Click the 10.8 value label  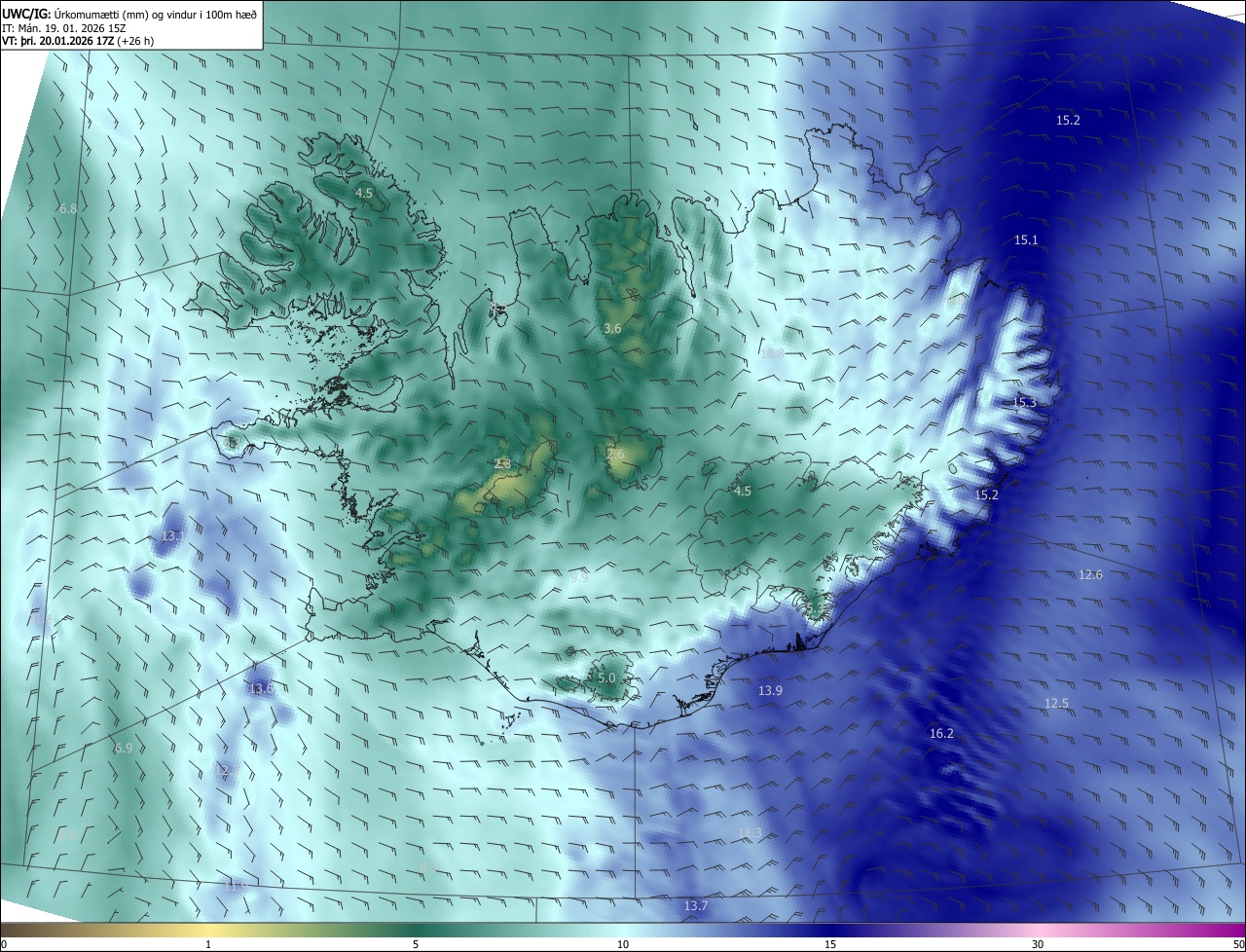click(x=772, y=353)
